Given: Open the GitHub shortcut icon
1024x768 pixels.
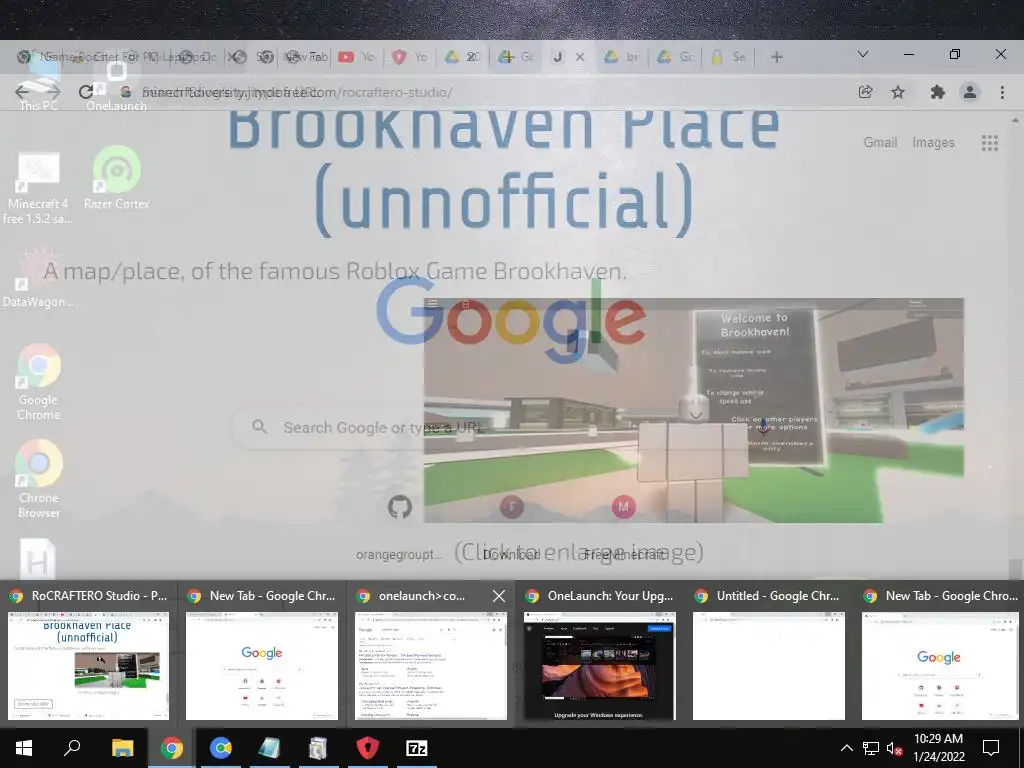Looking at the screenshot, I should click(400, 507).
